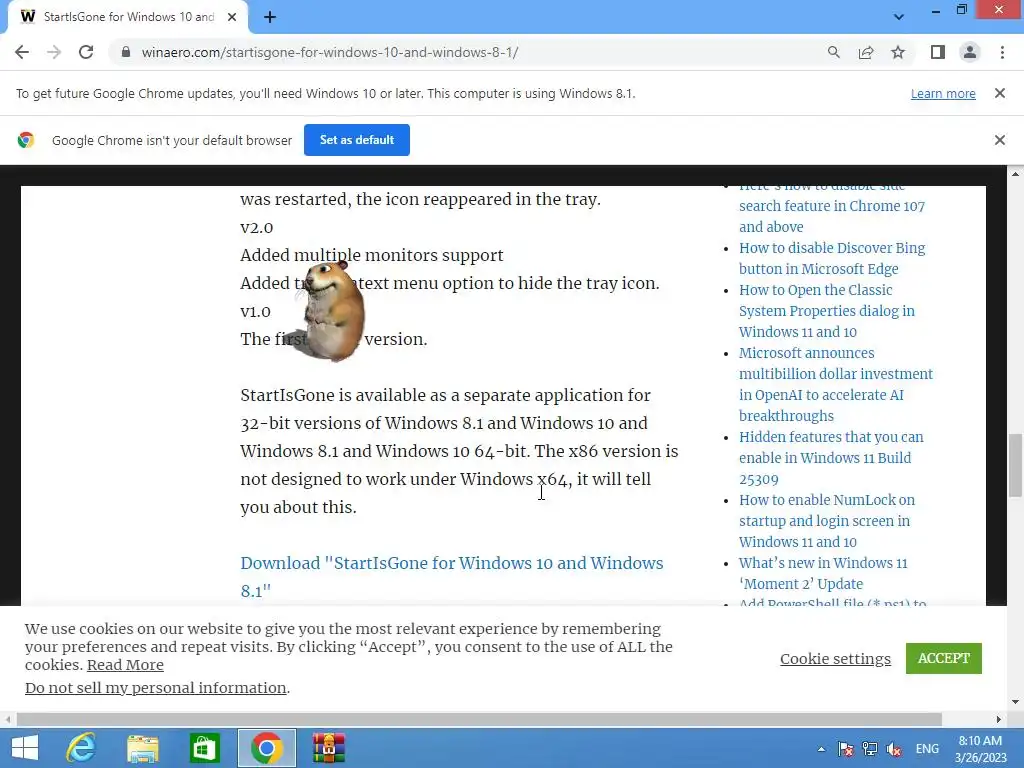Click the page scroll down arrow
The image size is (1024, 768).
1015,703
